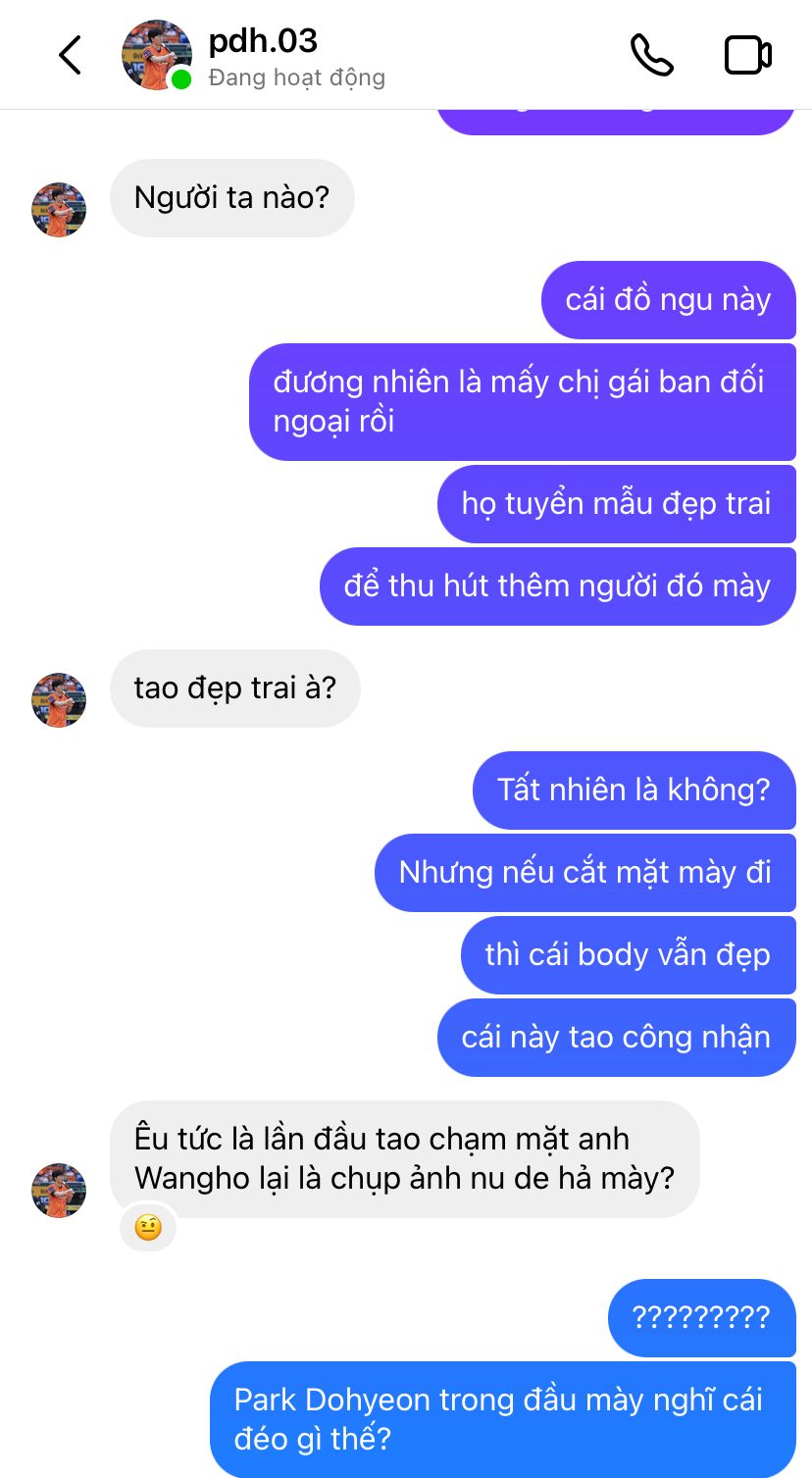This screenshot has height=1478, width=812.
Task: Open pdh.03 profile from the username
Action: pos(263,40)
